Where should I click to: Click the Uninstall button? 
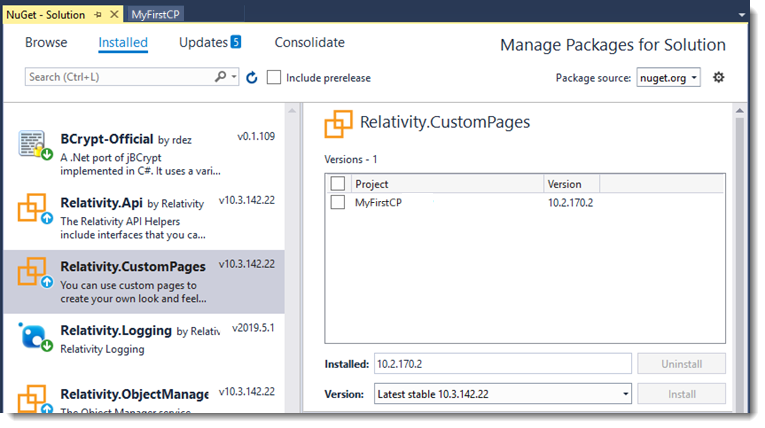681,364
